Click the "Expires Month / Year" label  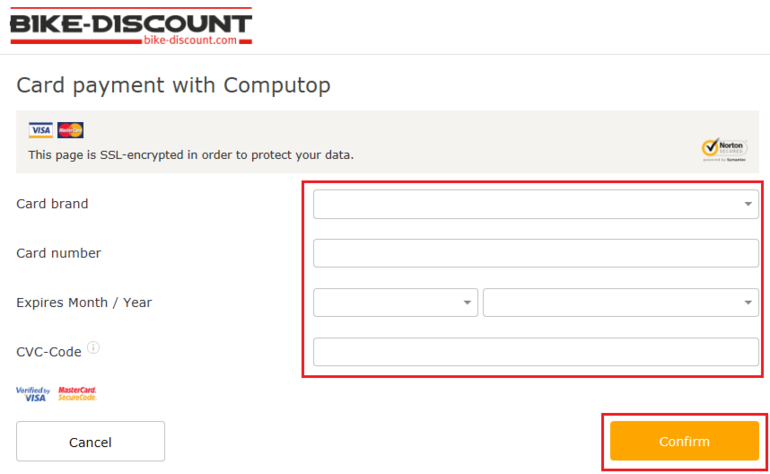84,302
